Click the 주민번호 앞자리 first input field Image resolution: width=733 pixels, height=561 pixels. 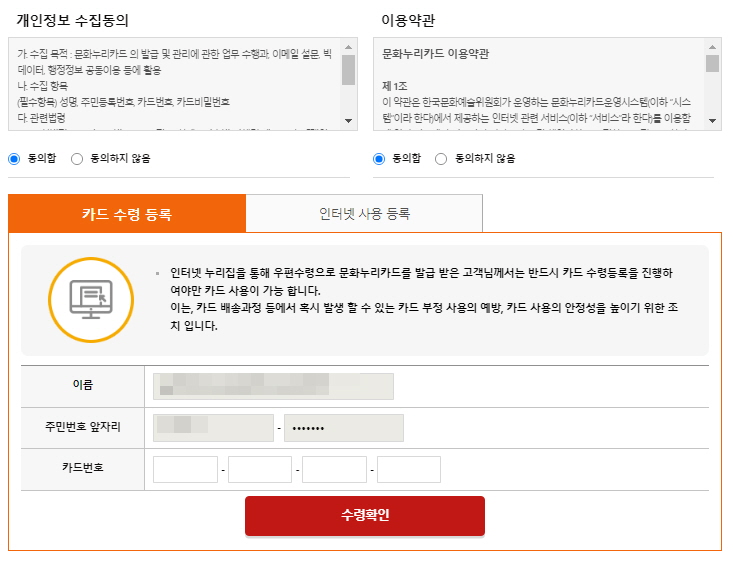(x=213, y=428)
